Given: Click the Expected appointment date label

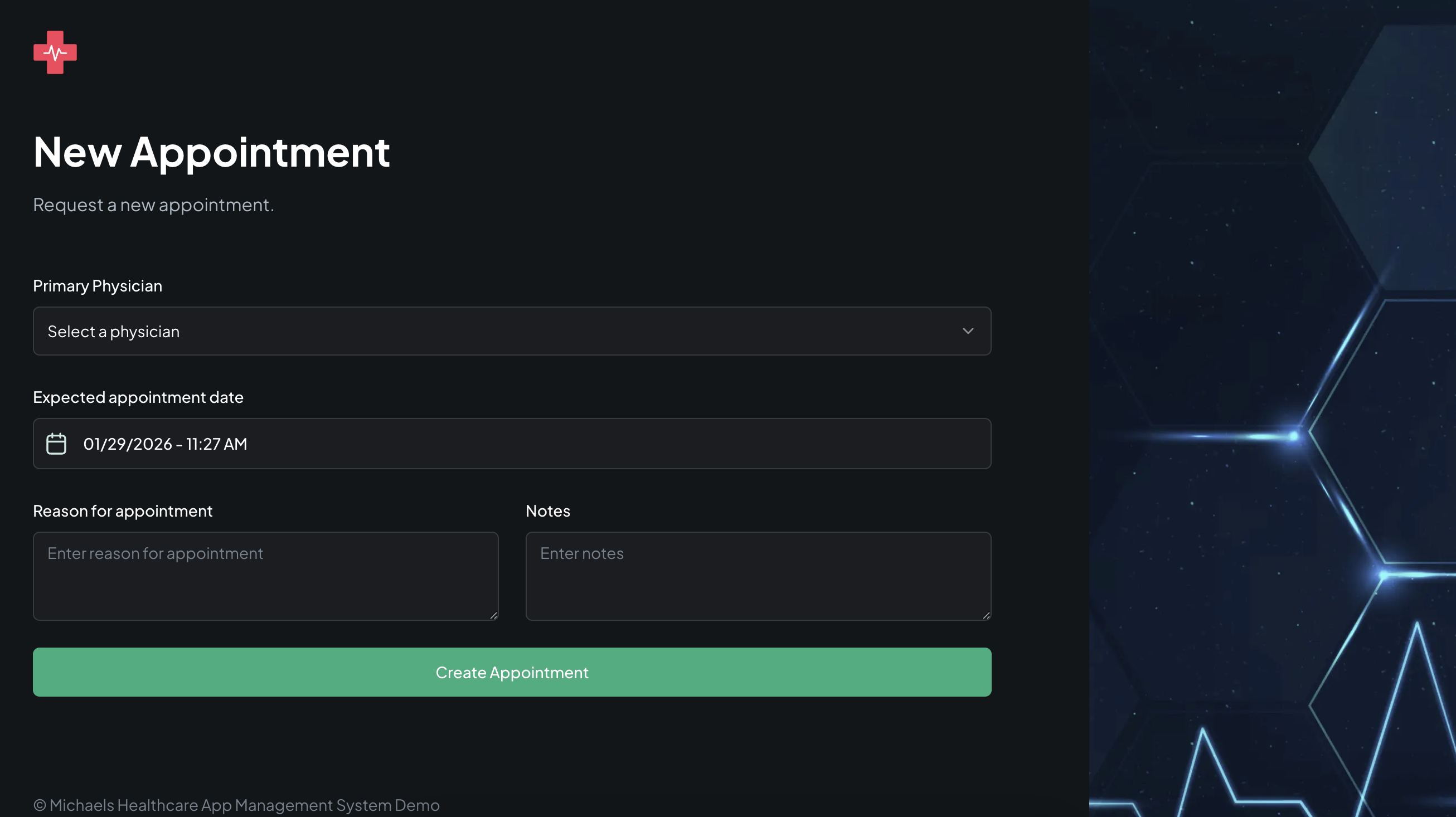Looking at the screenshot, I should point(138,397).
